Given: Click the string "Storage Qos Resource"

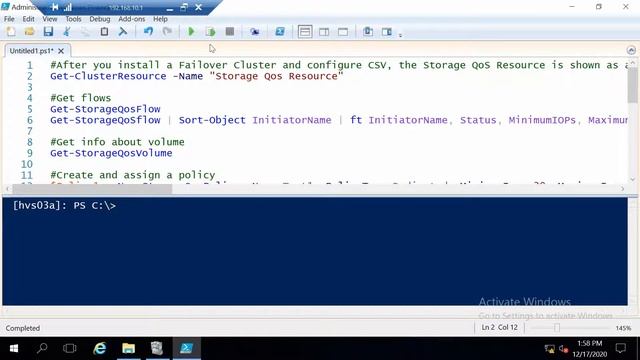Looking at the screenshot, I should (x=276, y=76).
